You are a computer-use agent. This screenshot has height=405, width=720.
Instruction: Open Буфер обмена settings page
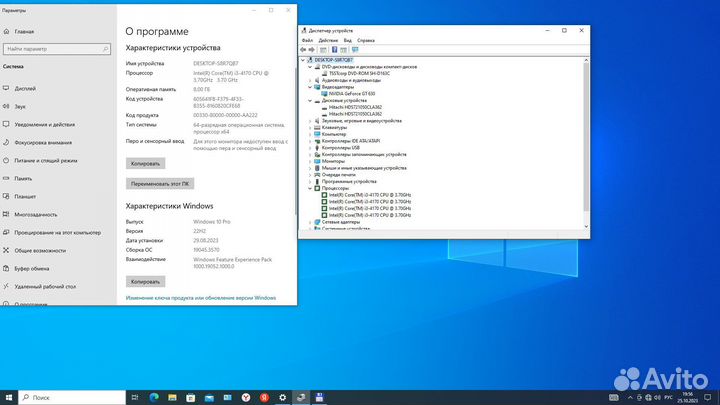31,269
